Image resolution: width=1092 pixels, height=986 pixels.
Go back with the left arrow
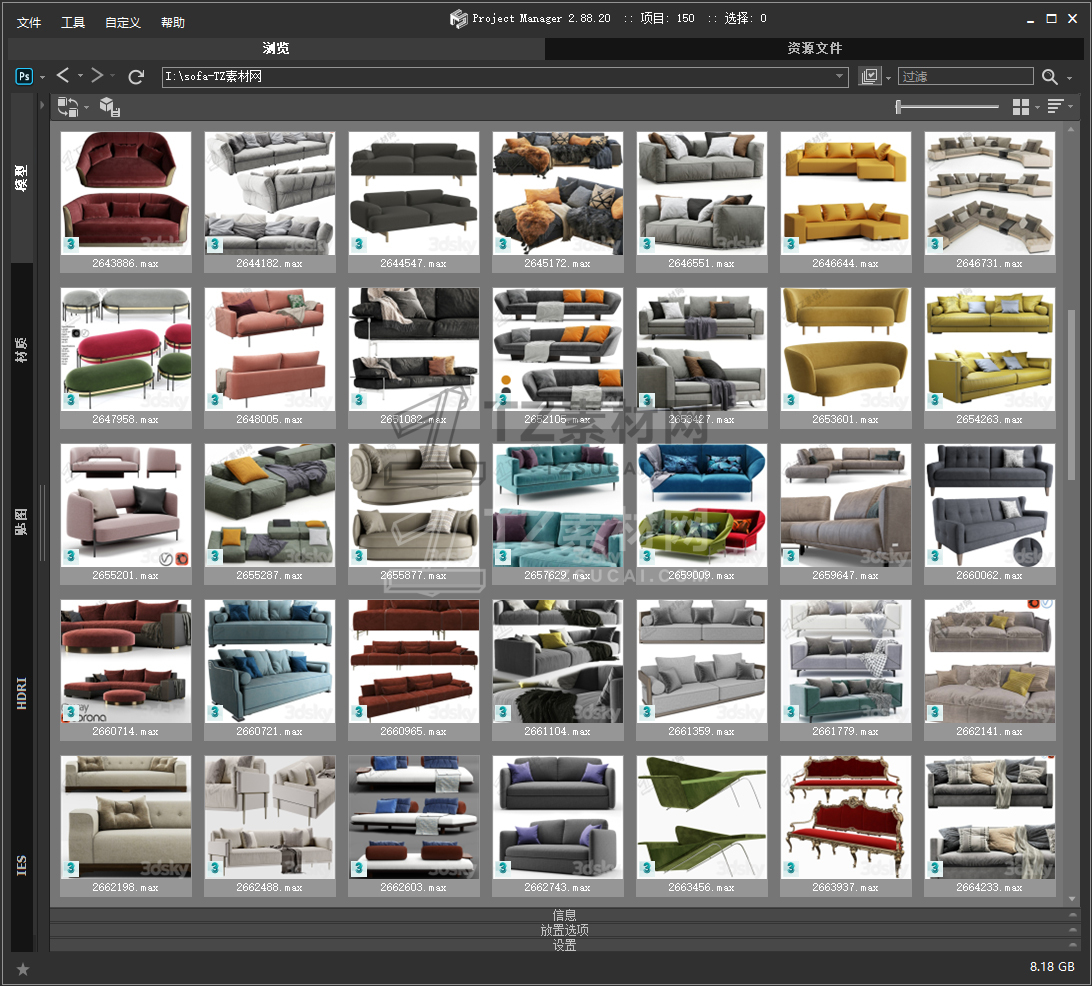click(x=63, y=76)
